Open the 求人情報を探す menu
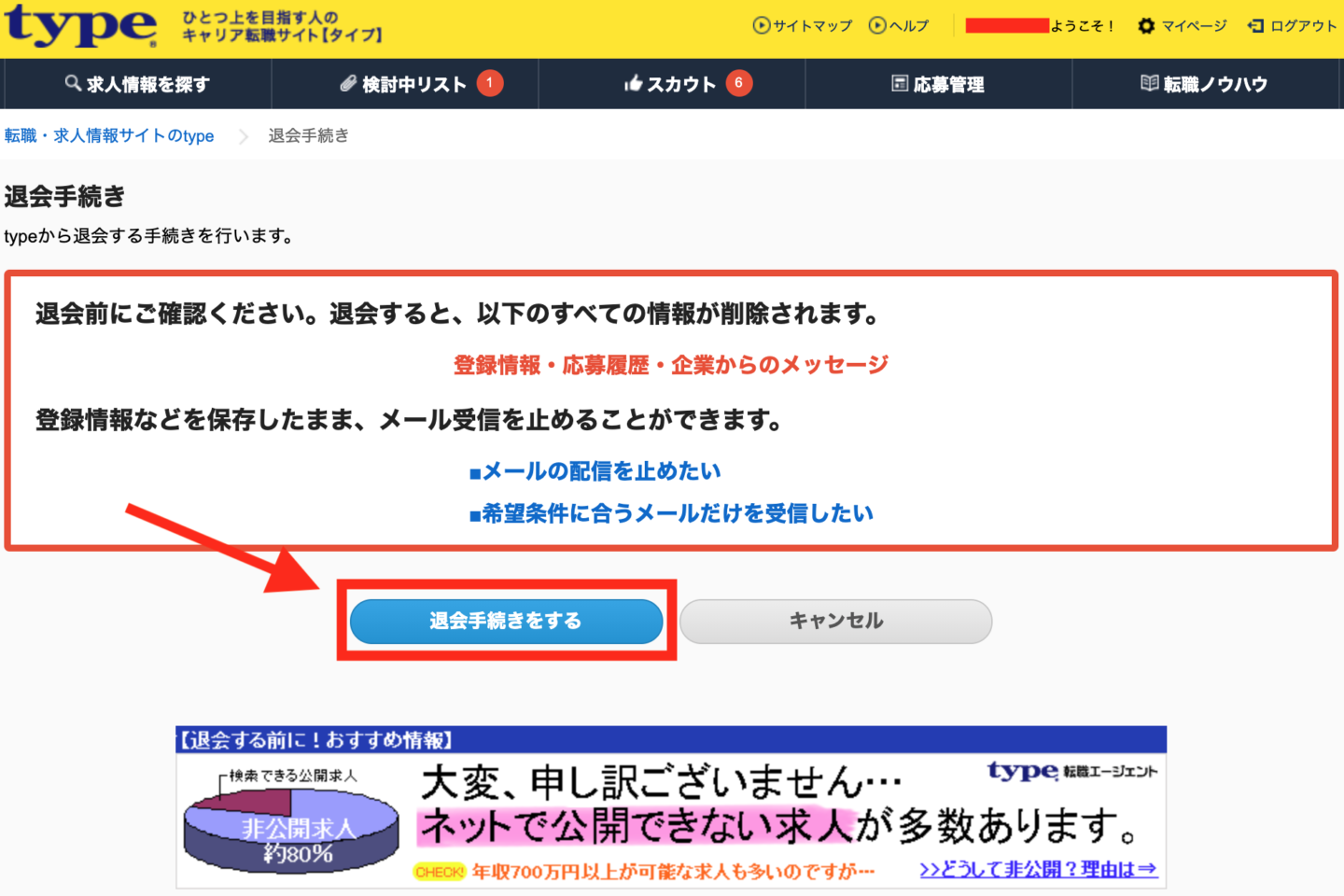The width and height of the screenshot is (1344, 896). click(x=138, y=84)
